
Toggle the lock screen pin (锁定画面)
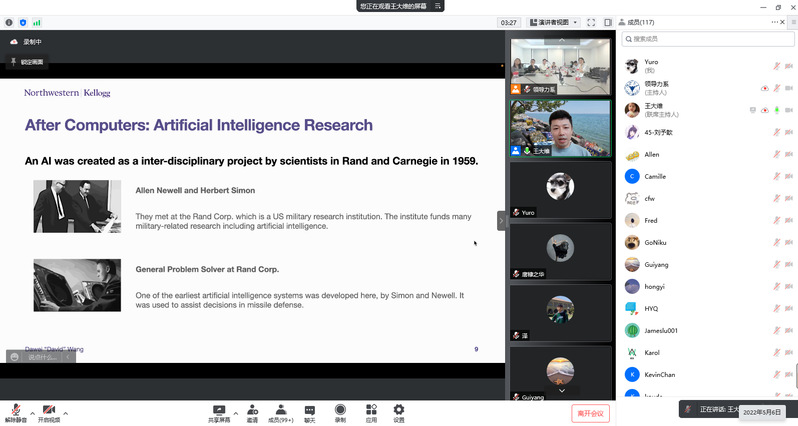[26, 62]
